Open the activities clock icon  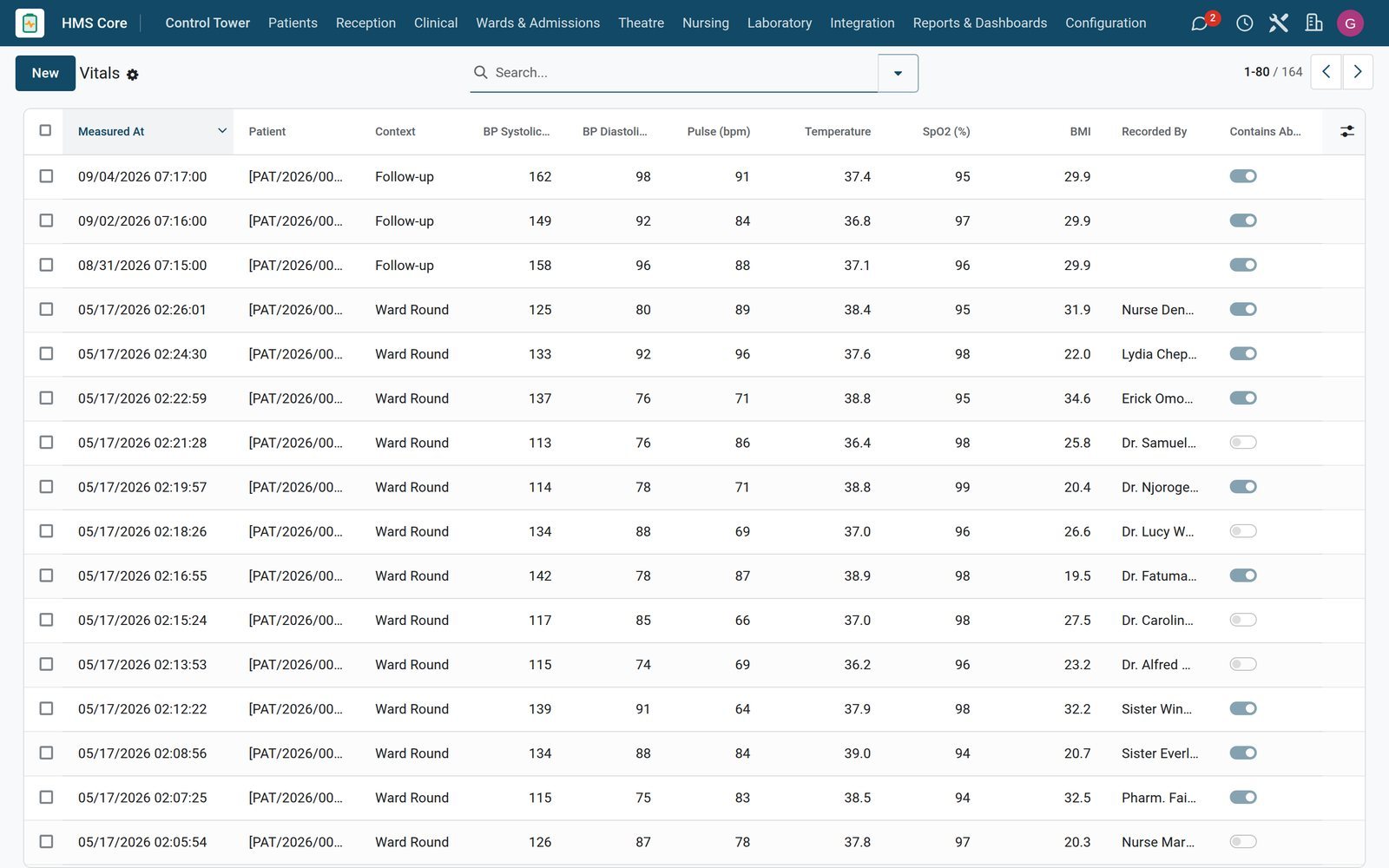pos(1244,23)
